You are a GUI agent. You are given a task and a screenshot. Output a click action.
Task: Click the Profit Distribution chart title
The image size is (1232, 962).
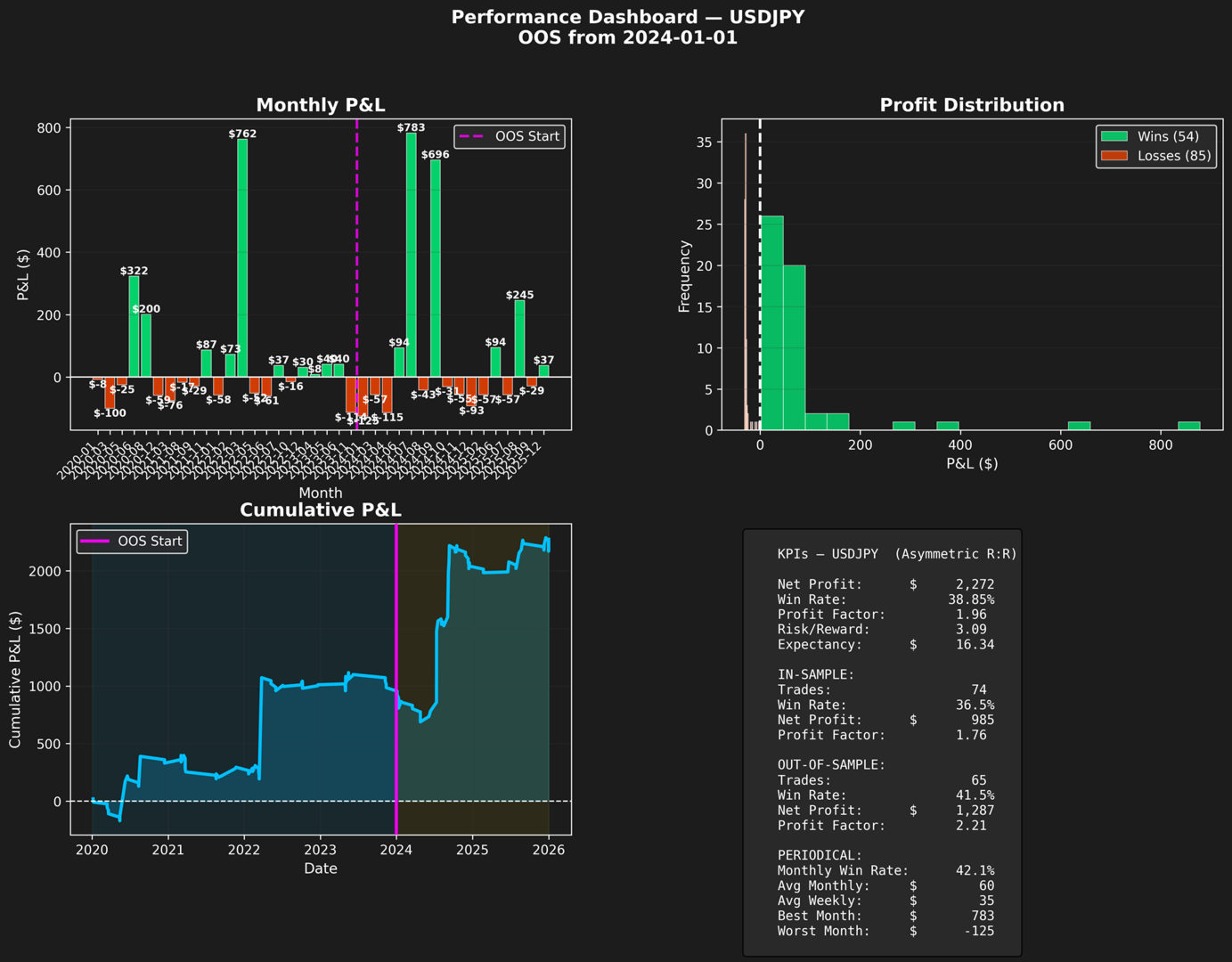(972, 105)
